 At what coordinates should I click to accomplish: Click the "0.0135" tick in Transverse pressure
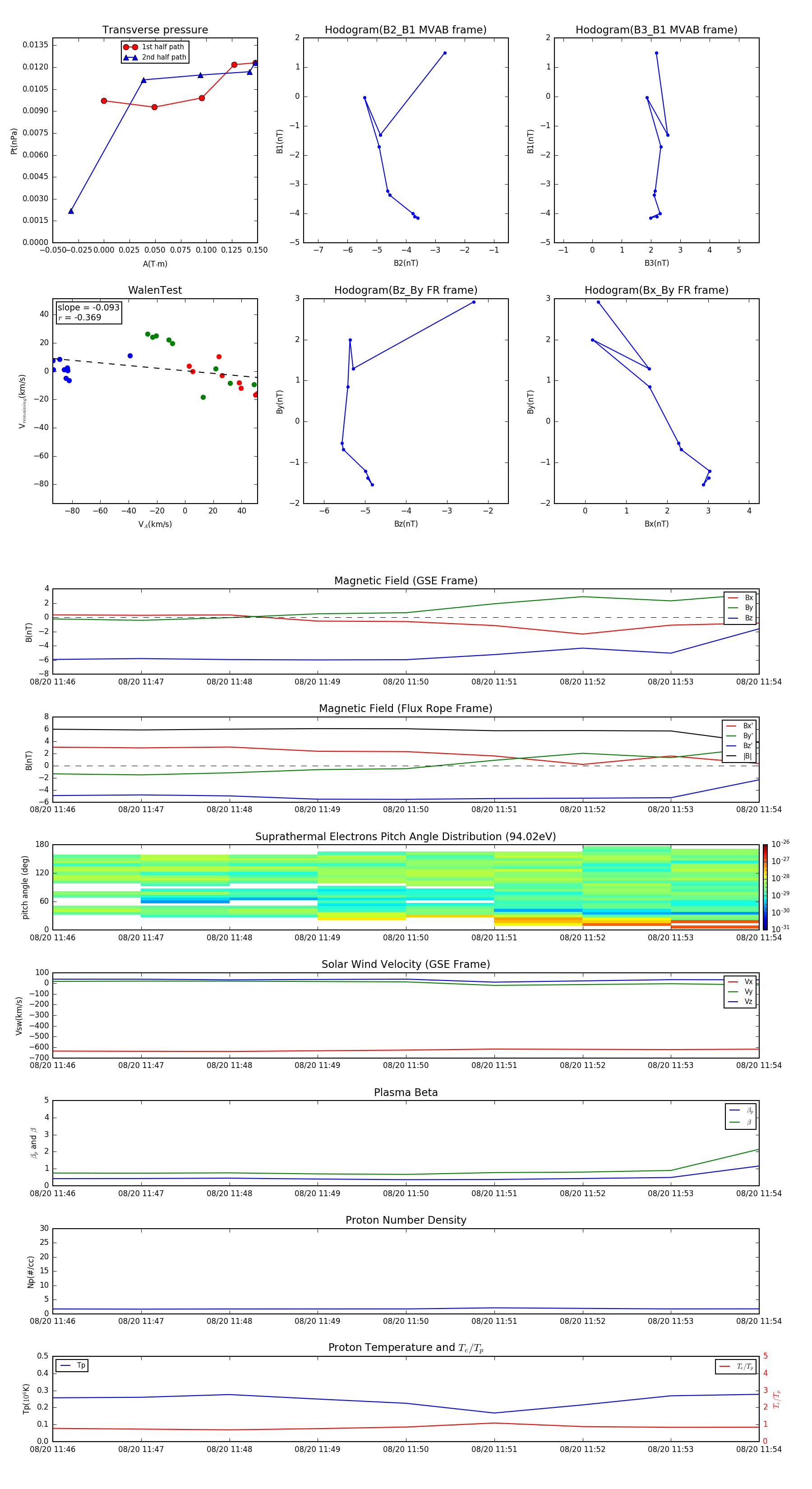36,45
